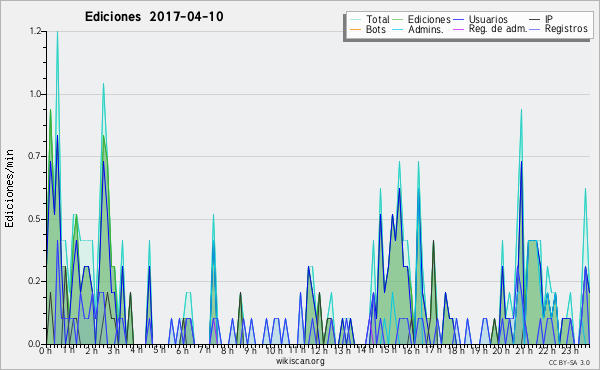Image resolution: width=600 pixels, height=370 pixels.
Task: Click the Ediciones/min axis label
Action: coord(9,188)
